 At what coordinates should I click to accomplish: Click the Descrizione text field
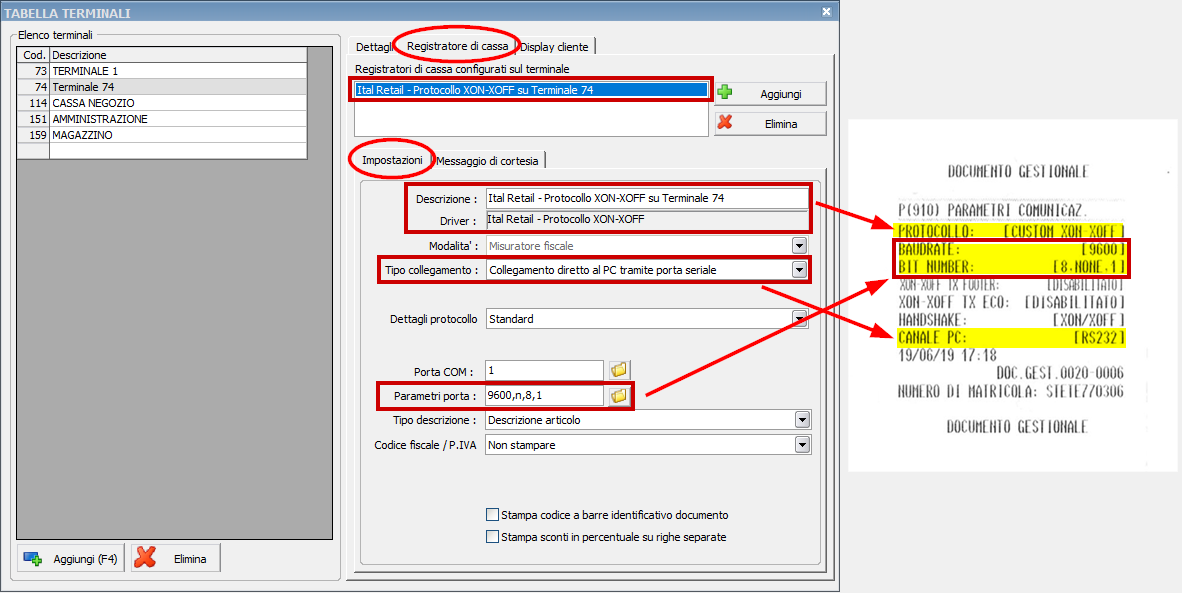646,198
